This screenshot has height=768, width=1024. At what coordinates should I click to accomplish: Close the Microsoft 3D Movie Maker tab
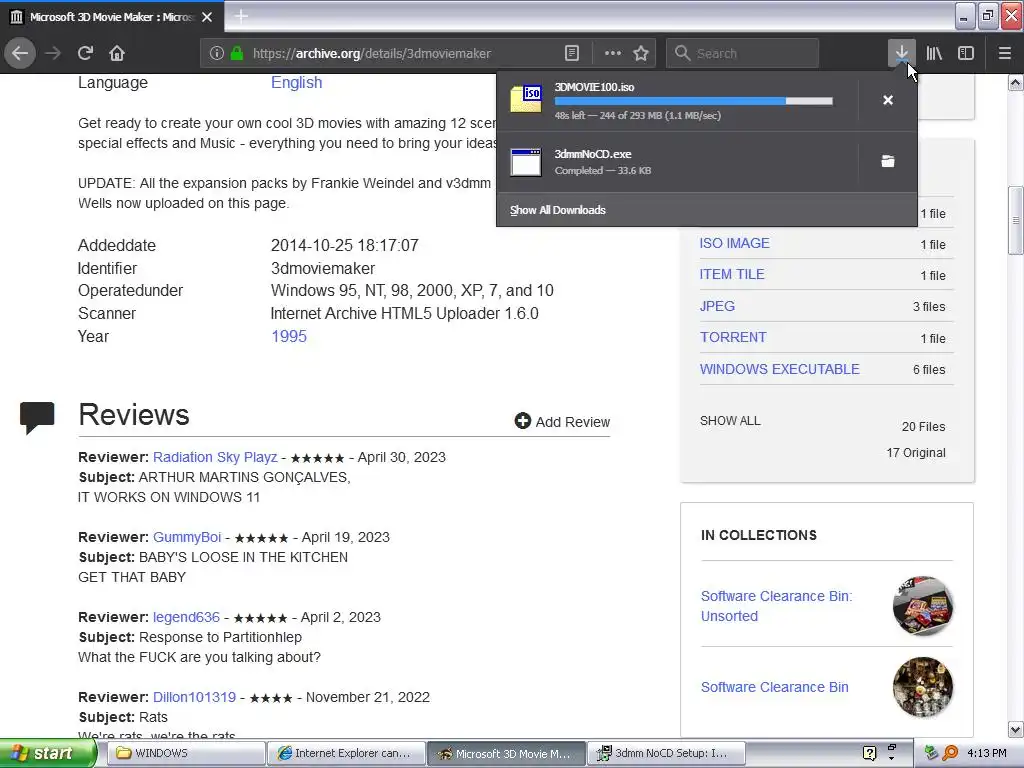coord(207,17)
